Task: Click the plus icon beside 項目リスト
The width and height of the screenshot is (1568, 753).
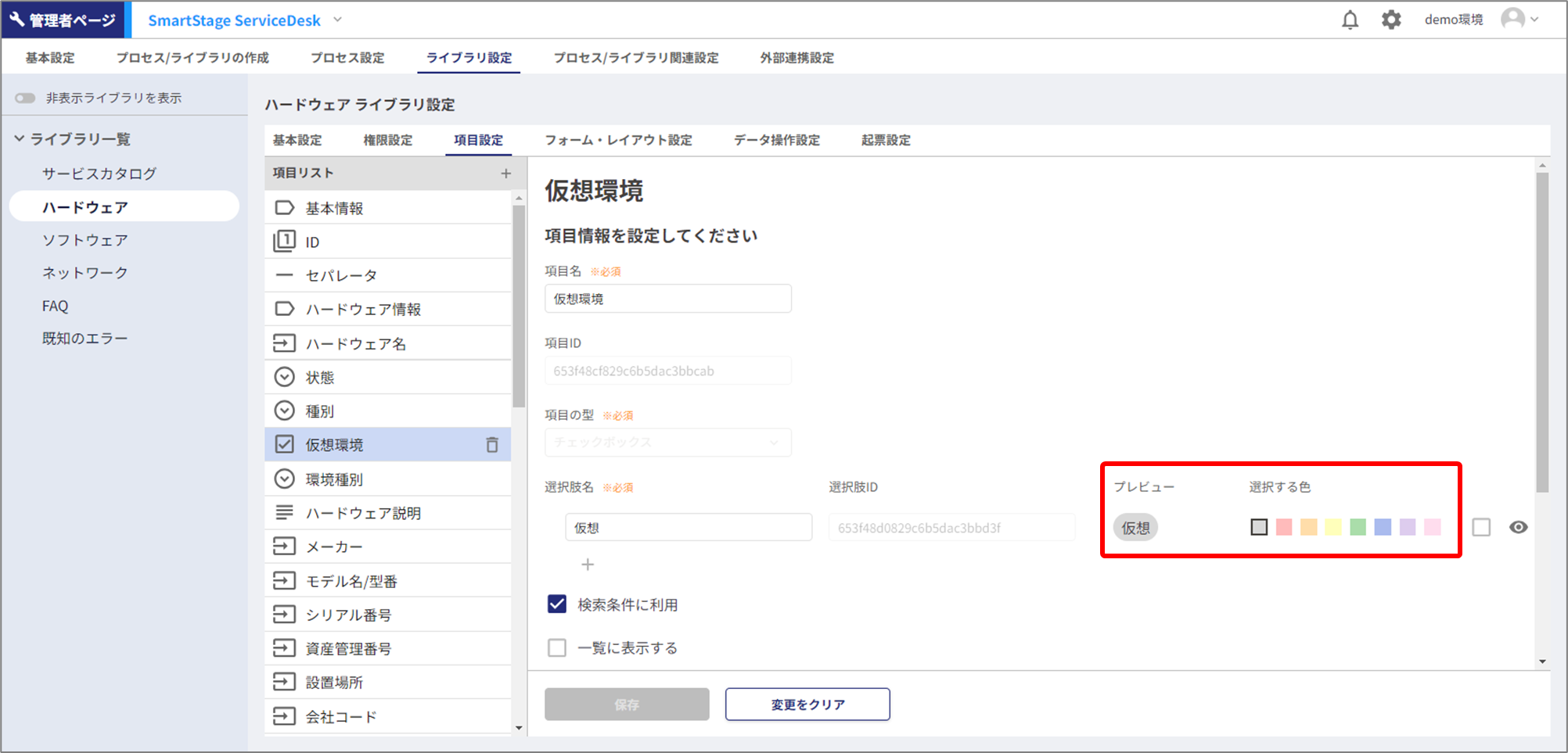Action: coord(505,174)
